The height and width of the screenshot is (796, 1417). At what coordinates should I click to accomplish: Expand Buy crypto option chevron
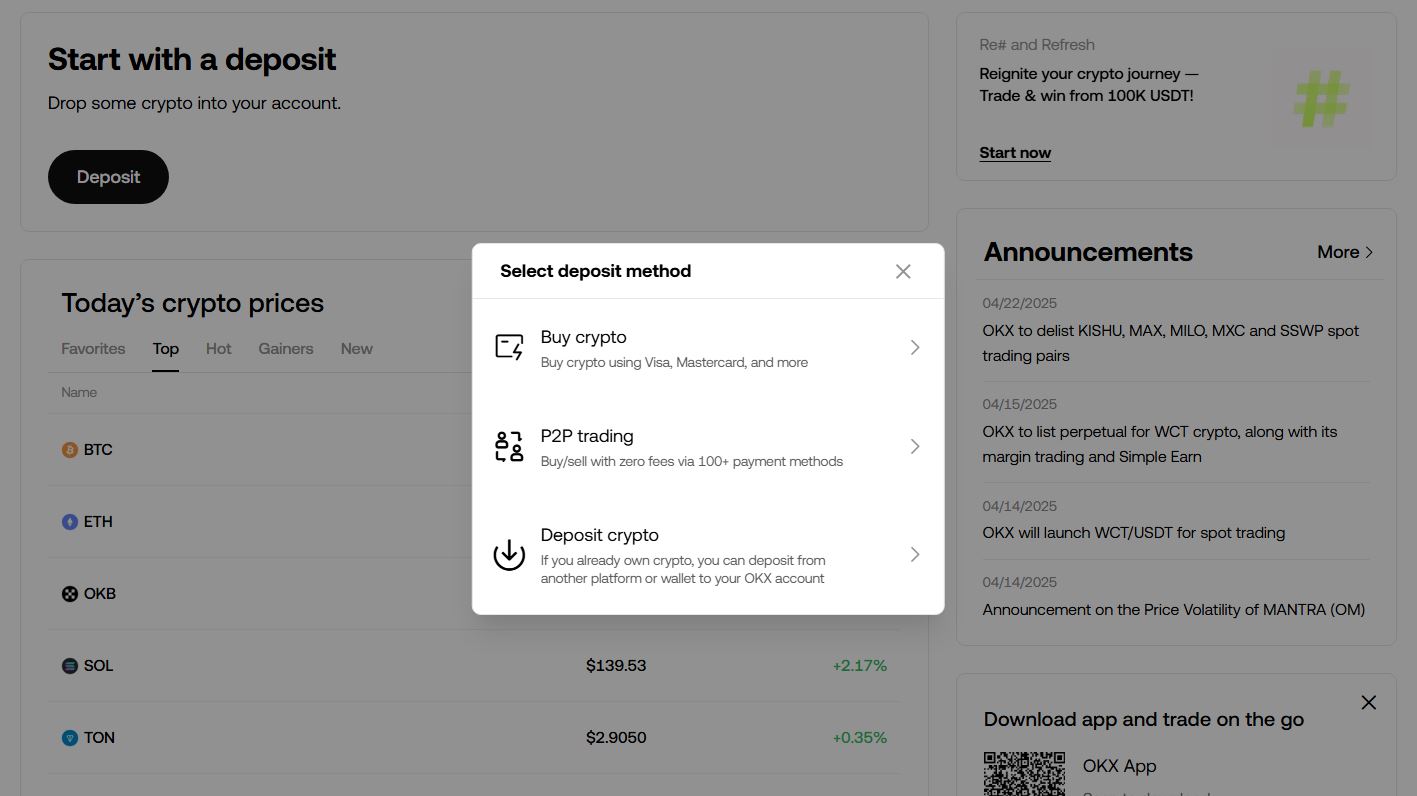915,348
